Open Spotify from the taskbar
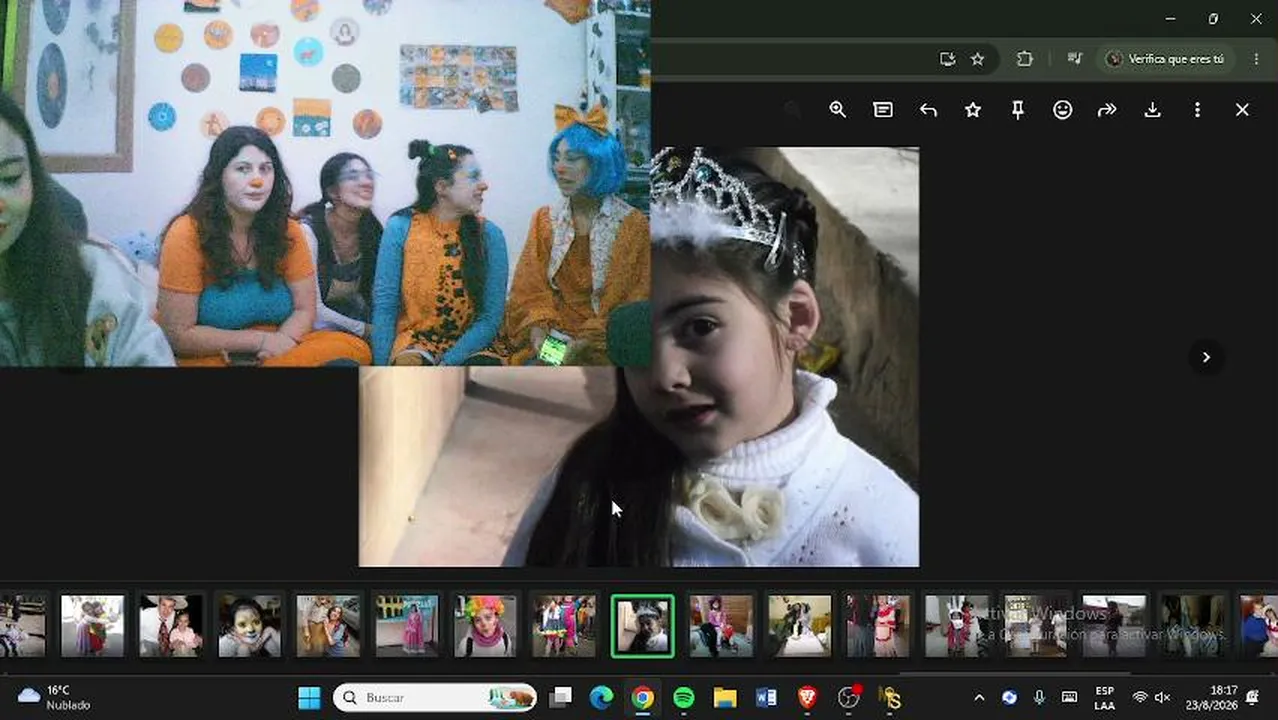Viewport: 1278px width, 720px height. coord(684,697)
